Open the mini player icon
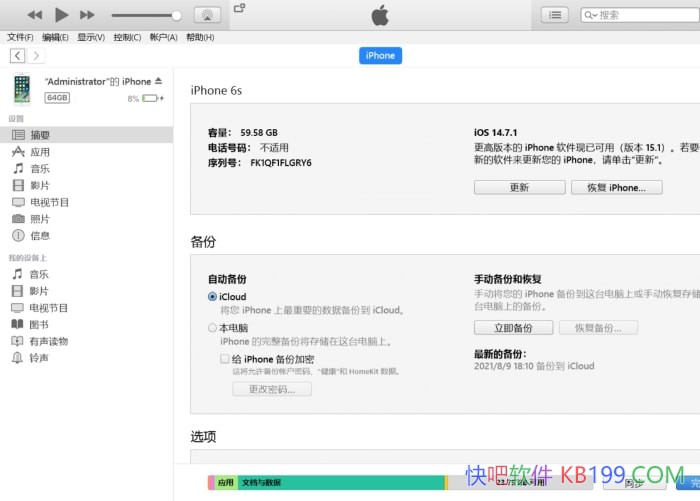The height and width of the screenshot is (501, 700). pyautogui.click(x=239, y=8)
